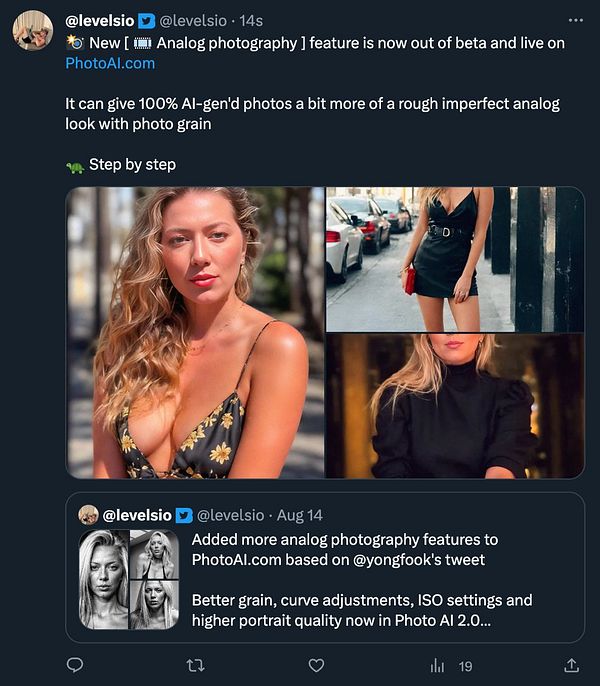600x686 pixels.
Task: Open photo of woman in black dress
Action: pyautogui.click(x=455, y=258)
